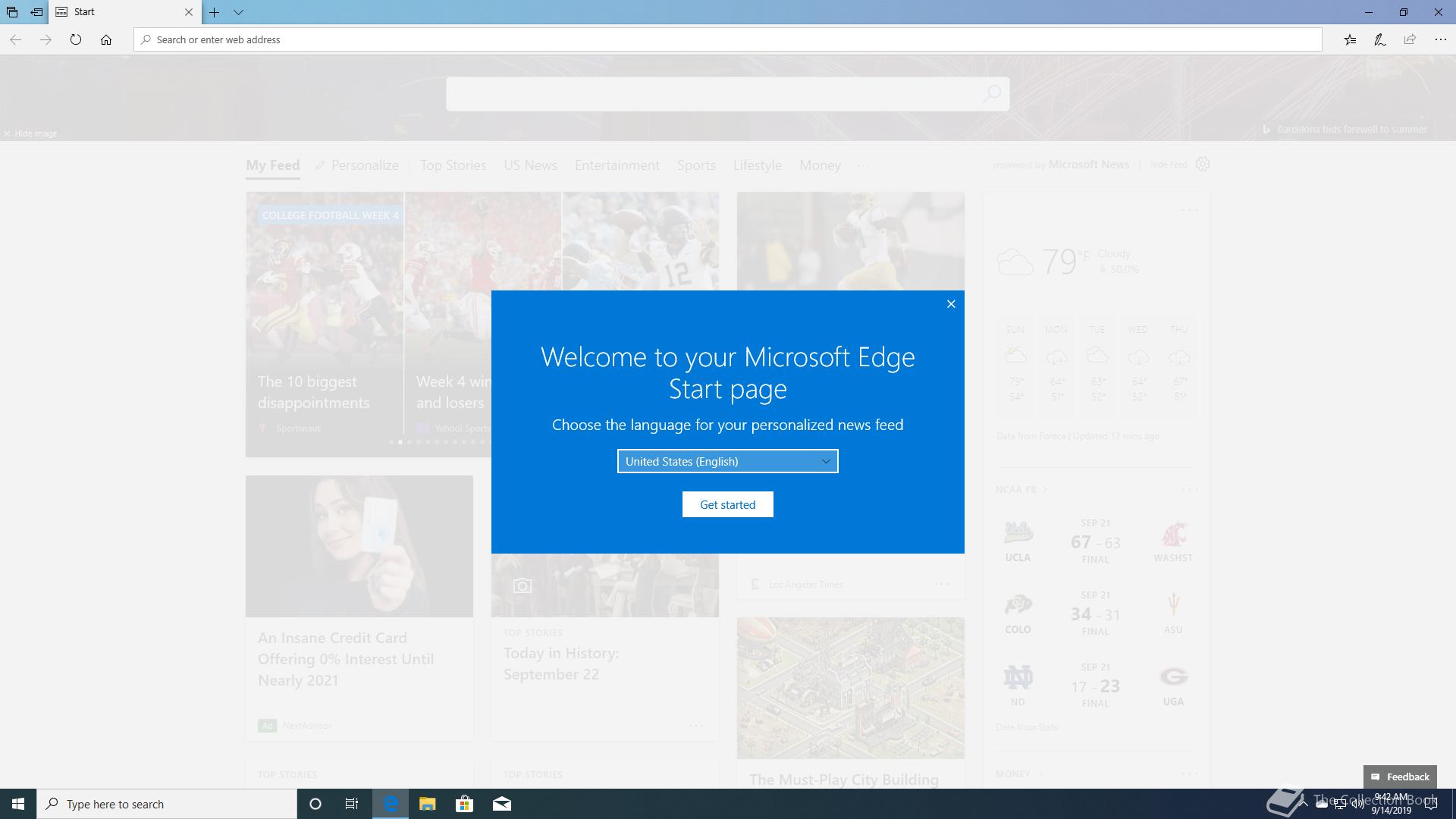The height and width of the screenshot is (819, 1456).
Task: Switch to US News tab
Action: (x=530, y=165)
